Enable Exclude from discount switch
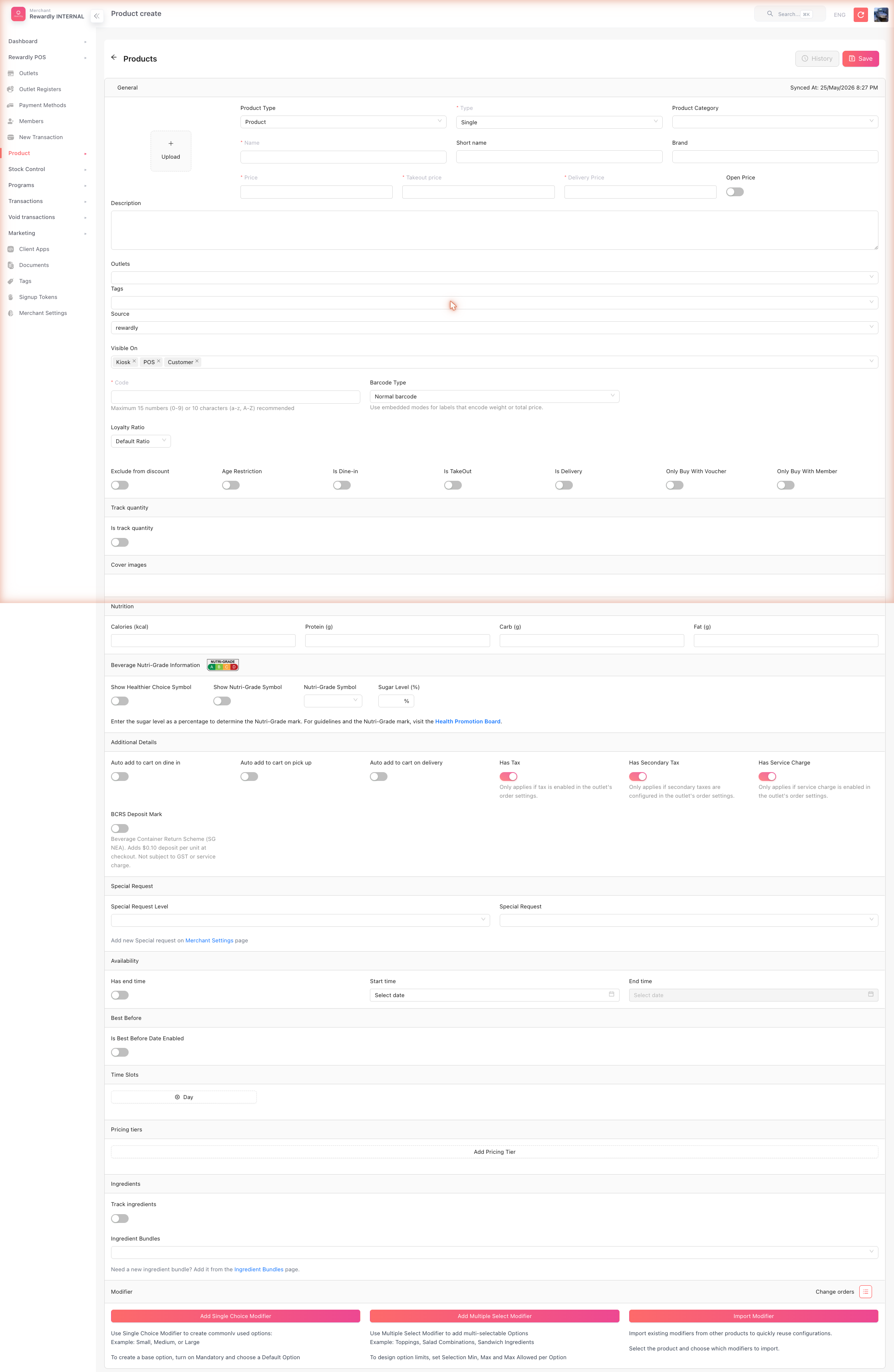 pyautogui.click(x=120, y=486)
